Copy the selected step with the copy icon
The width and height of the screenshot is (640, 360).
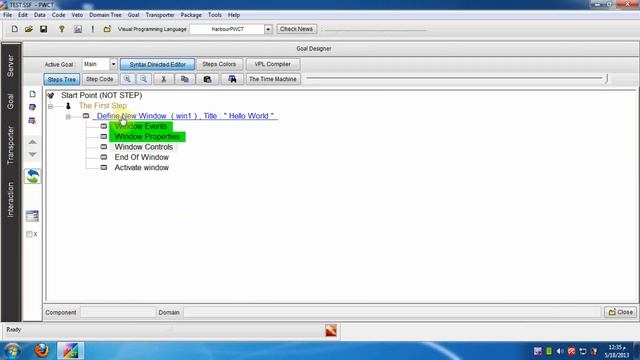[184, 79]
